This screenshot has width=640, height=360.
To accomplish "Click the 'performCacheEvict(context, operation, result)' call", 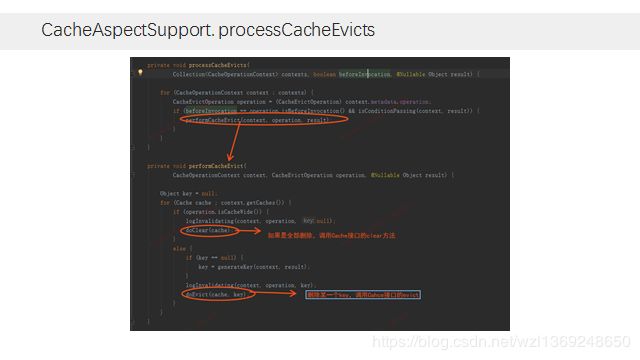I will (x=257, y=120).
